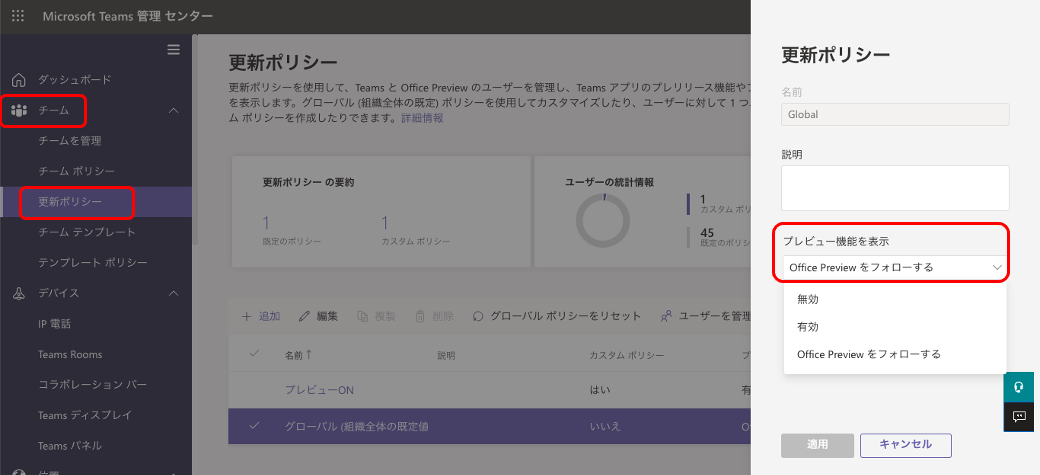This screenshot has width=1040, height=475.
Task: Open the headset help icon
Action: pos(1019,387)
